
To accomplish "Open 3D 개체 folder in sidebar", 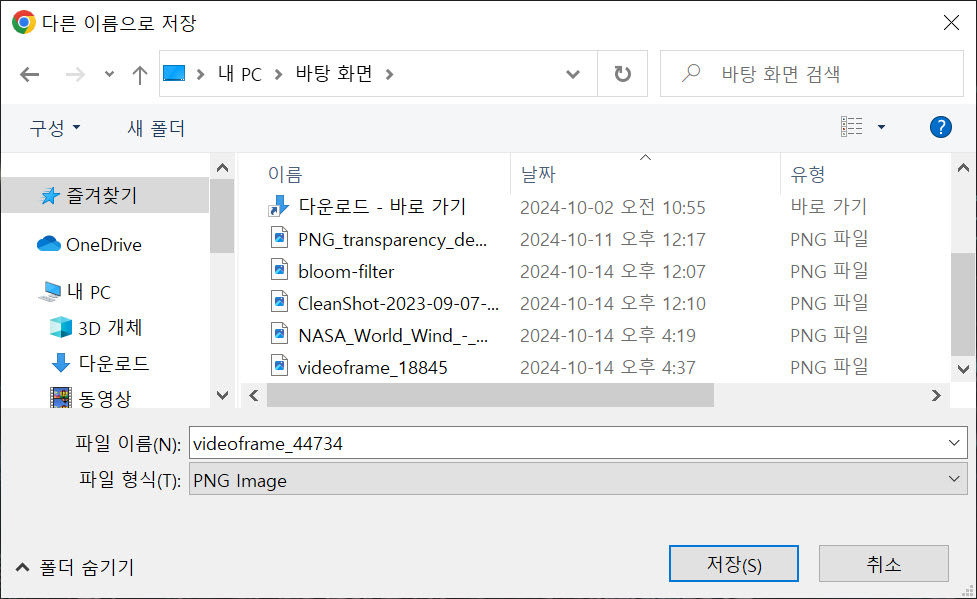I will (x=110, y=327).
